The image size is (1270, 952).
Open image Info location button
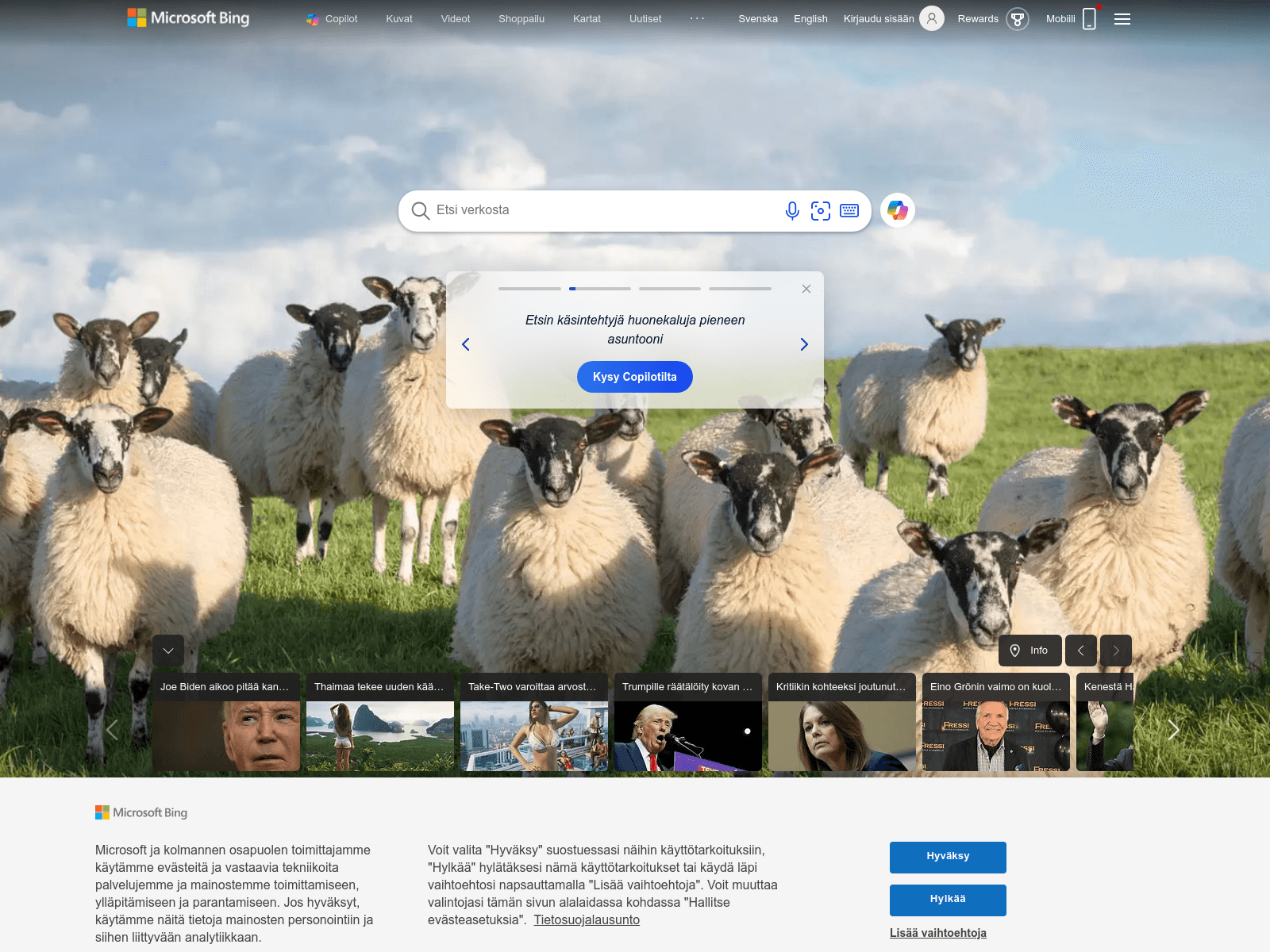coord(1029,651)
